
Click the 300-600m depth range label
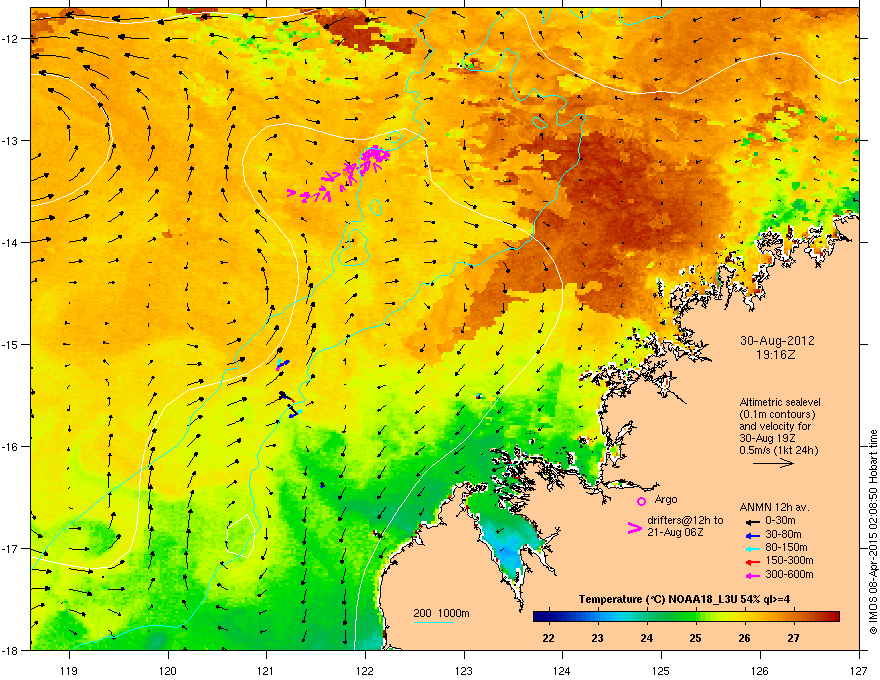[789, 574]
